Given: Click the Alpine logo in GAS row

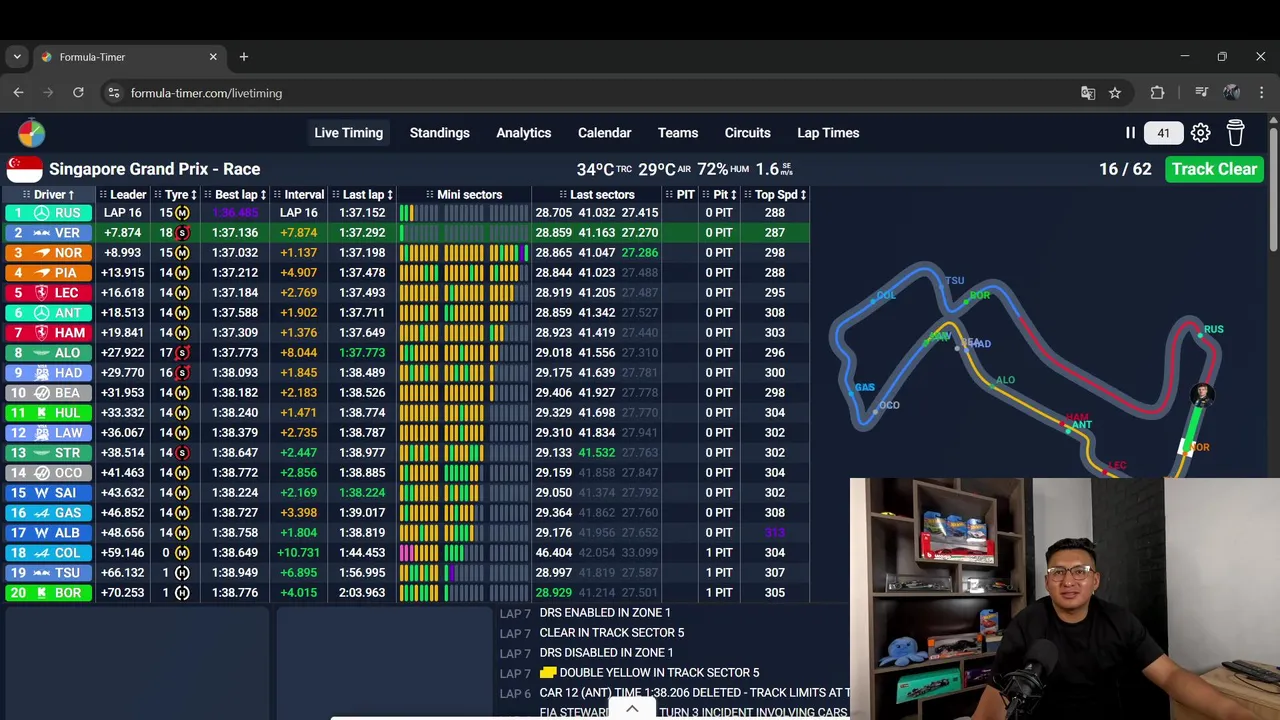Looking at the screenshot, I should (41, 513).
